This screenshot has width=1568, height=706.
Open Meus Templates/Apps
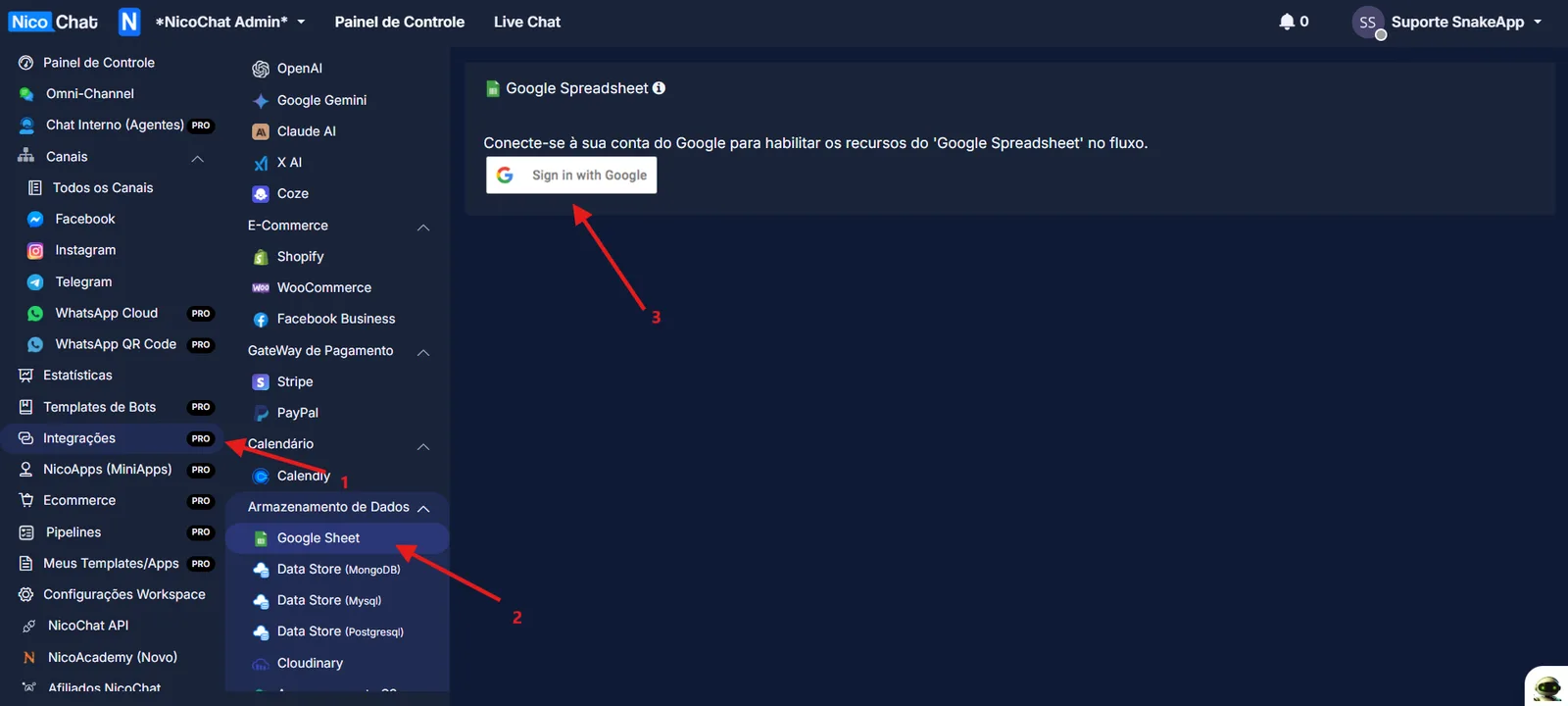[112, 564]
